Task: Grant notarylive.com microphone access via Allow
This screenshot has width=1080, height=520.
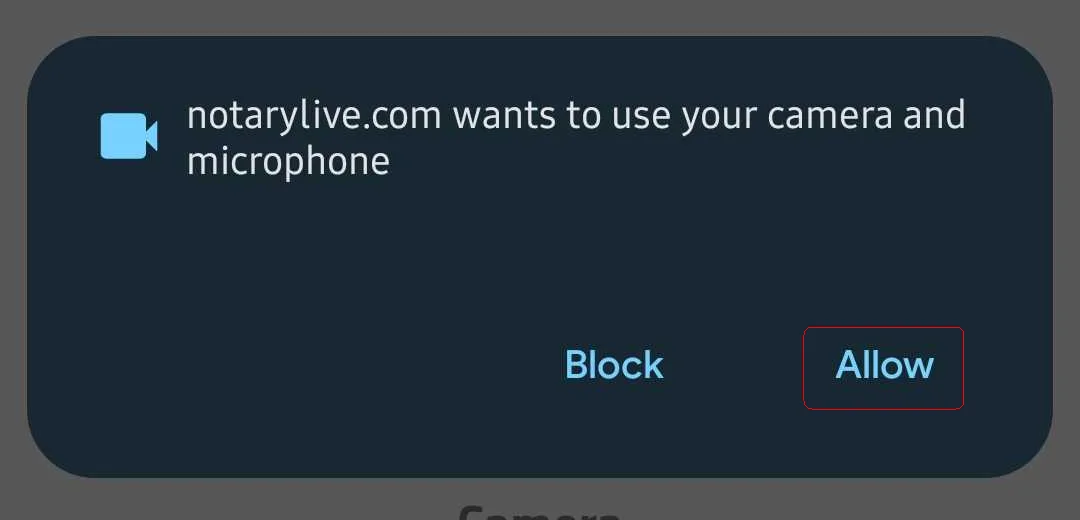Action: [x=884, y=368]
